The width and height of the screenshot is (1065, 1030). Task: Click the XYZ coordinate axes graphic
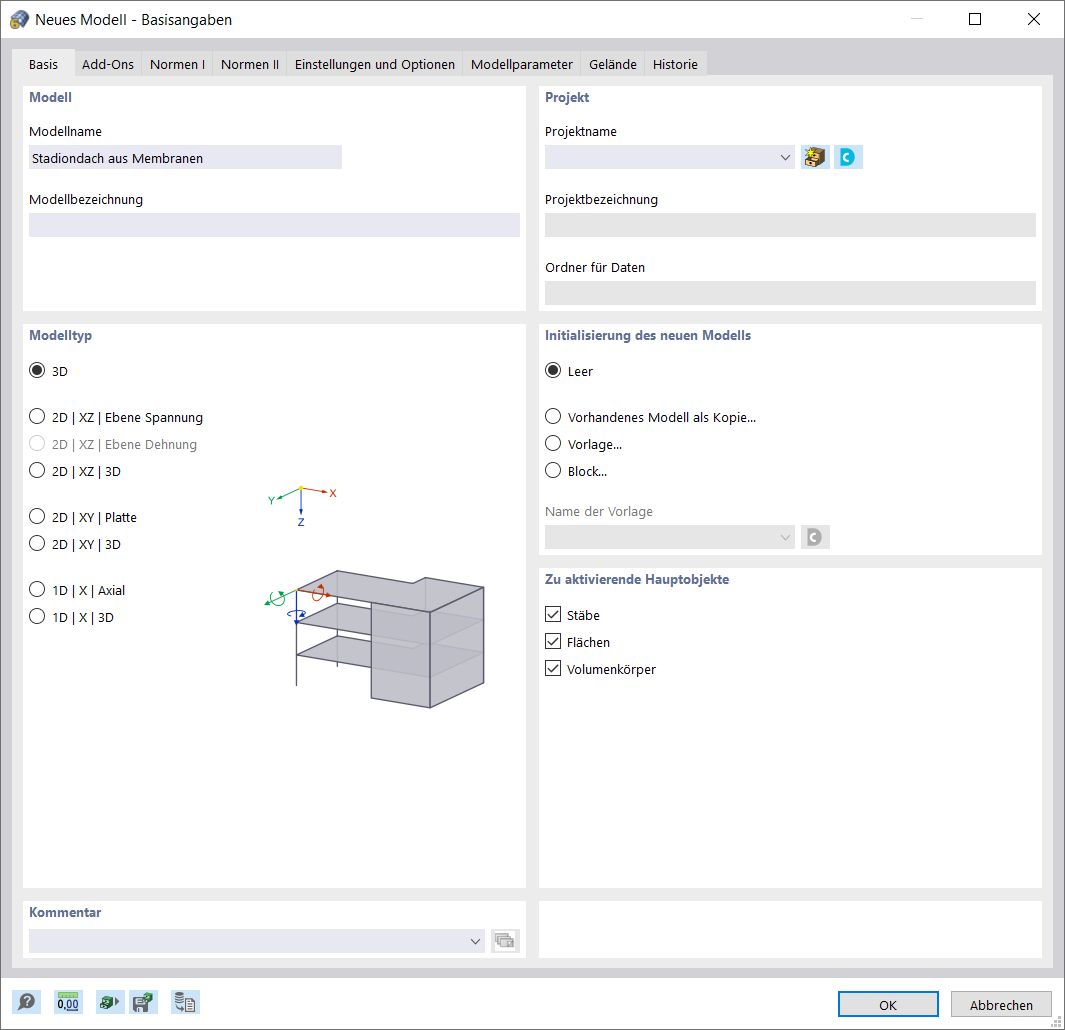[x=302, y=506]
